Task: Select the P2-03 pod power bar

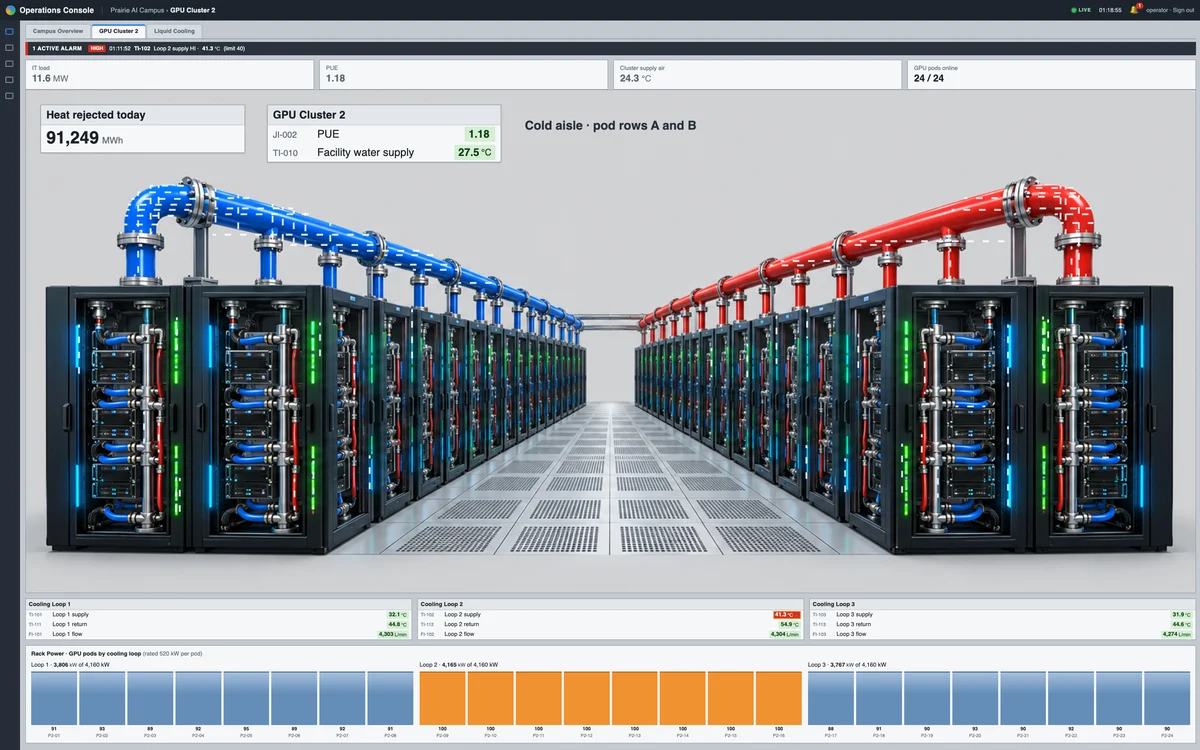Action: [x=150, y=698]
